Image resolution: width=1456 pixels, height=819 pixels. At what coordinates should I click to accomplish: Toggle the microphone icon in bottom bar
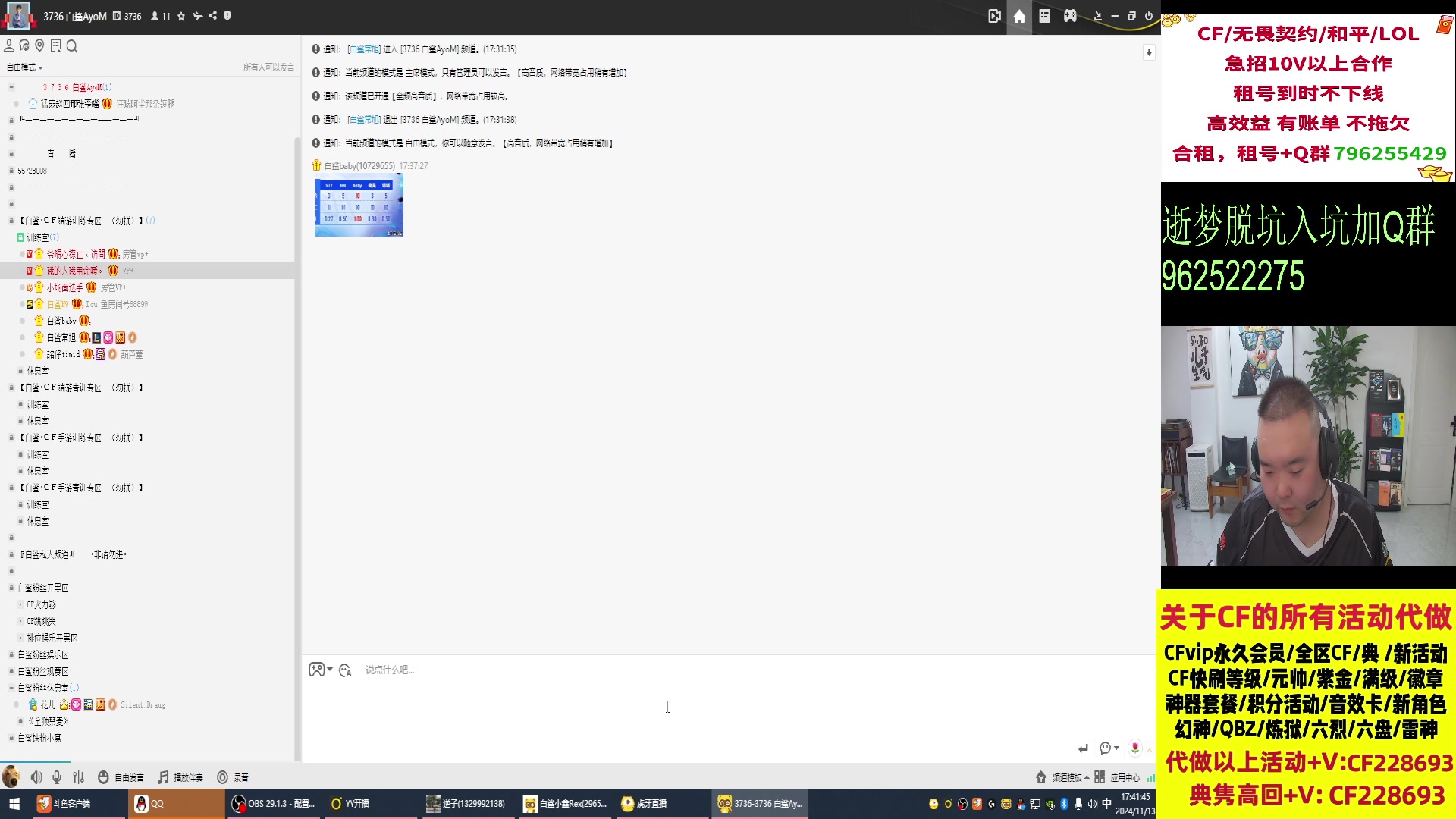(57, 777)
